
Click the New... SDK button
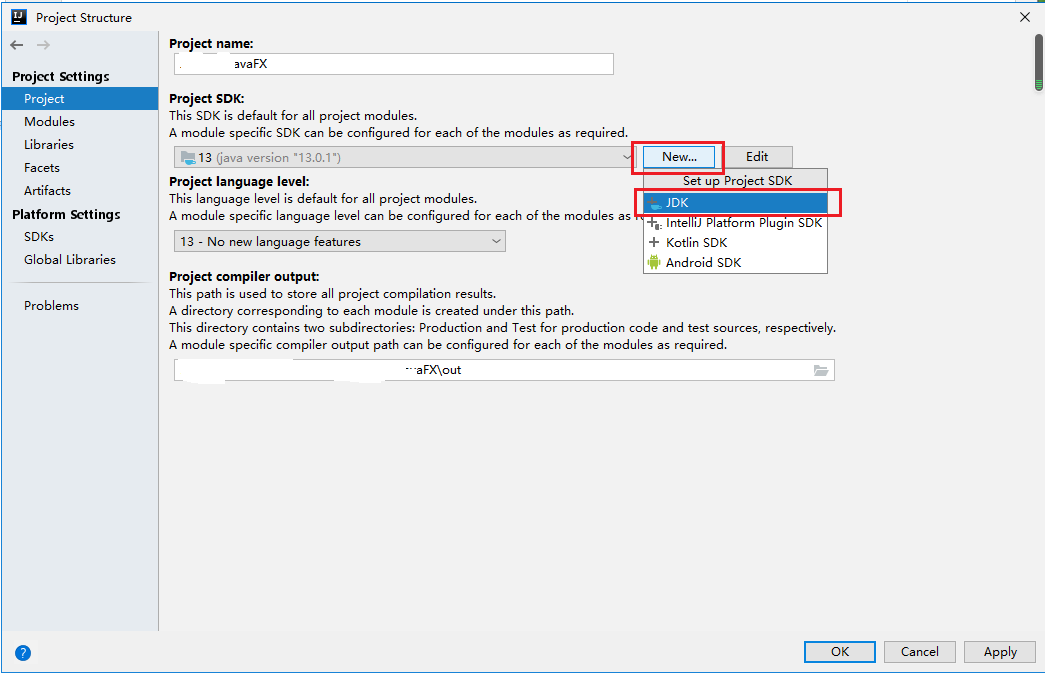pos(679,157)
